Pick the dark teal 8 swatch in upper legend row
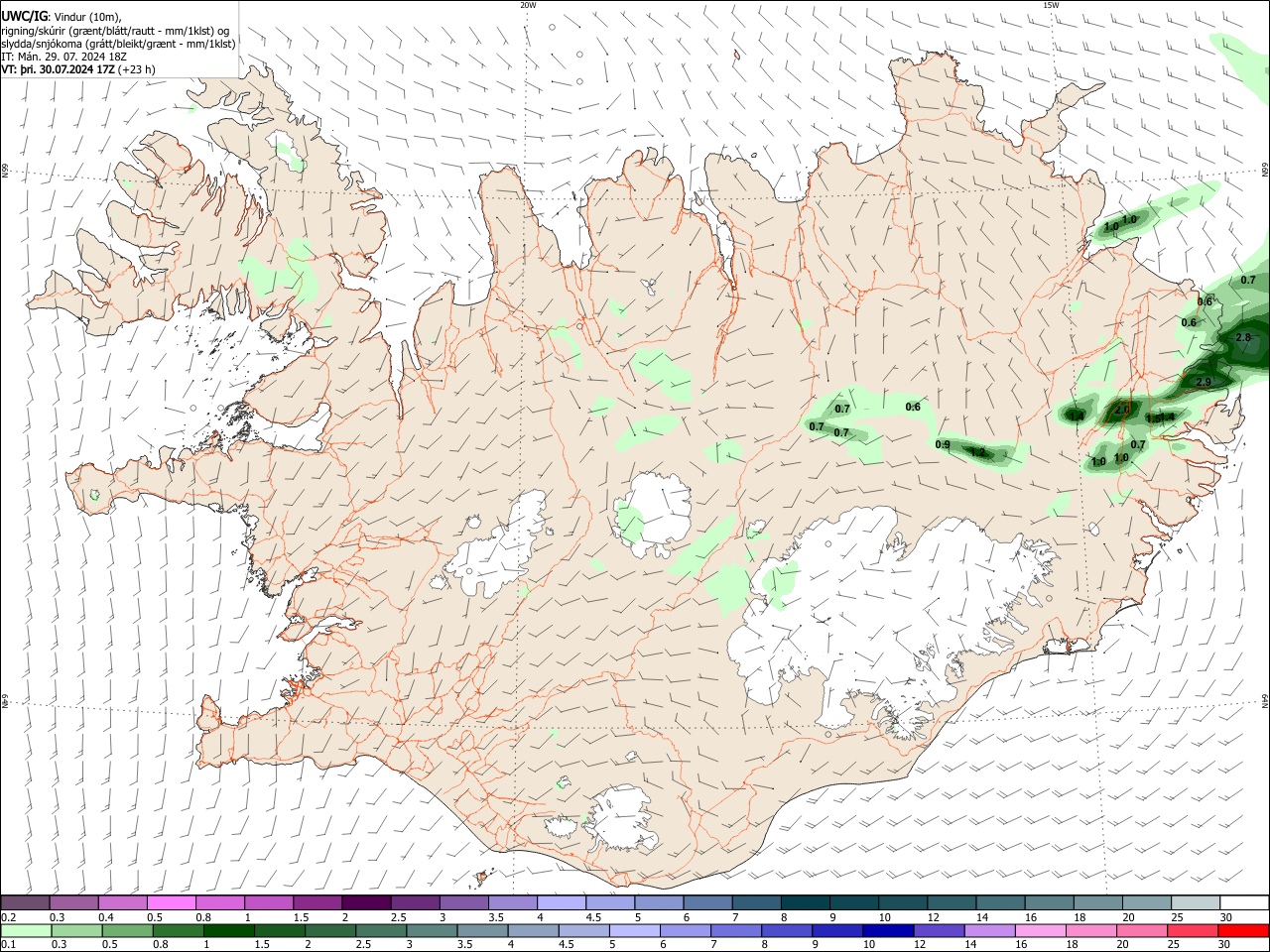Viewport: 1270px width, 952px height. pos(805,902)
